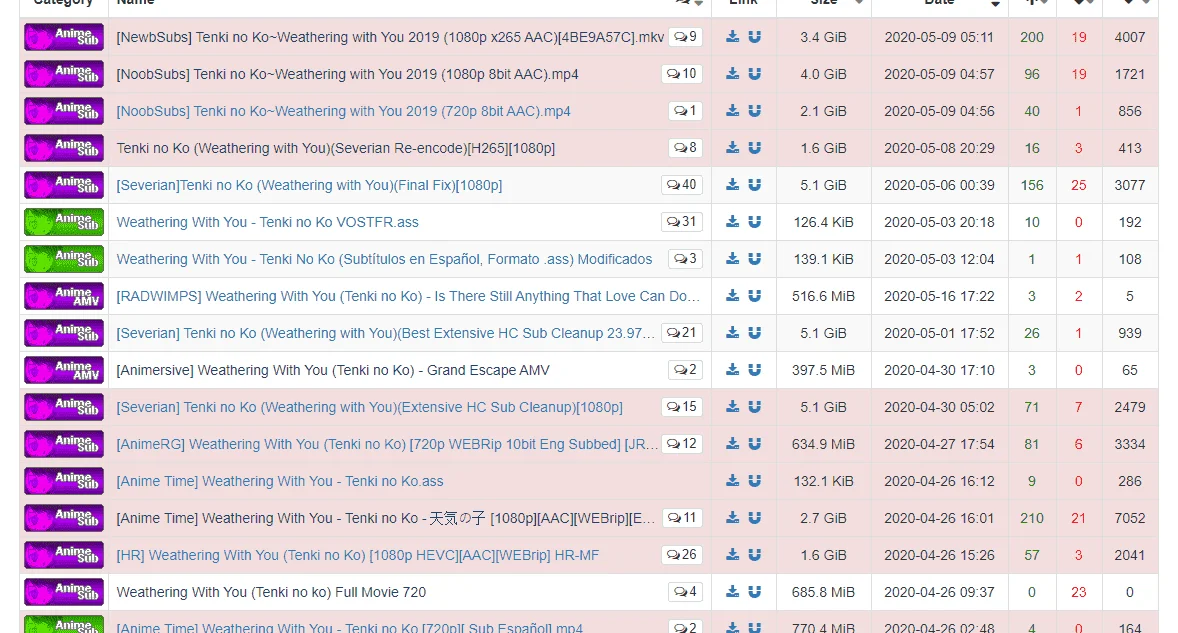Open magnet link for AnimeRG 720p WEBRip row
The height and width of the screenshot is (633, 1178).
755,444
